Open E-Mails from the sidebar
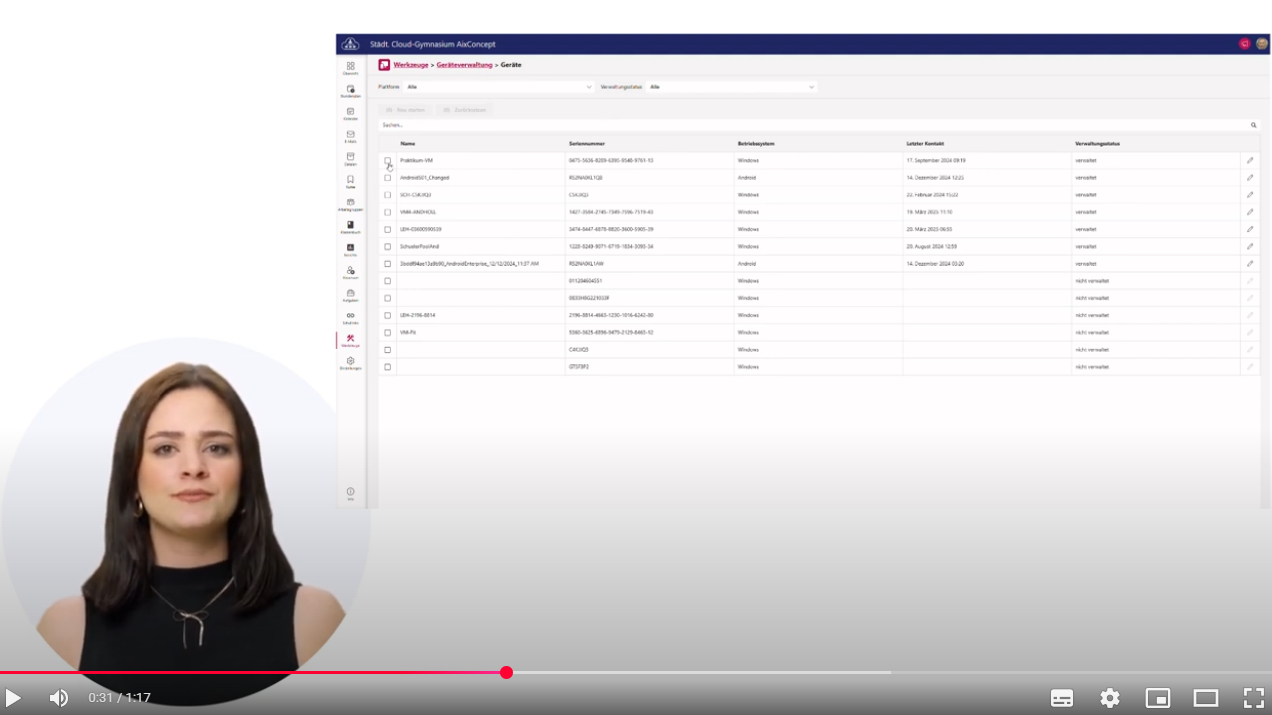Screen dimensions: 1272x715 click(x=350, y=135)
